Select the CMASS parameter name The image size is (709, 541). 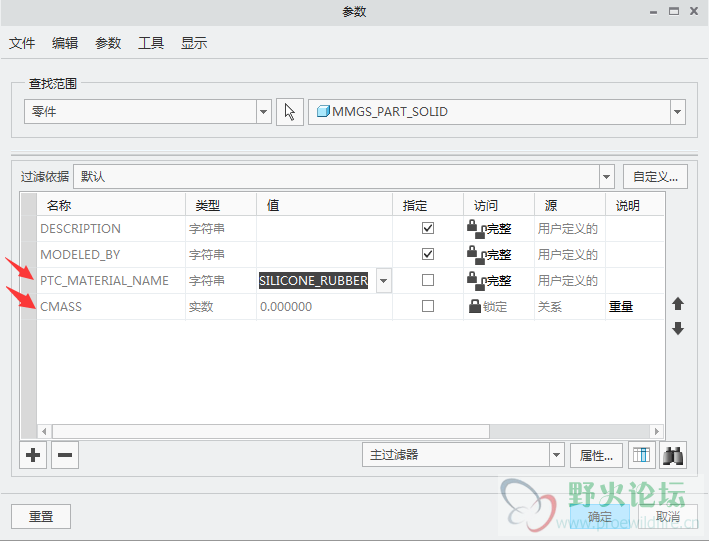click(61, 307)
